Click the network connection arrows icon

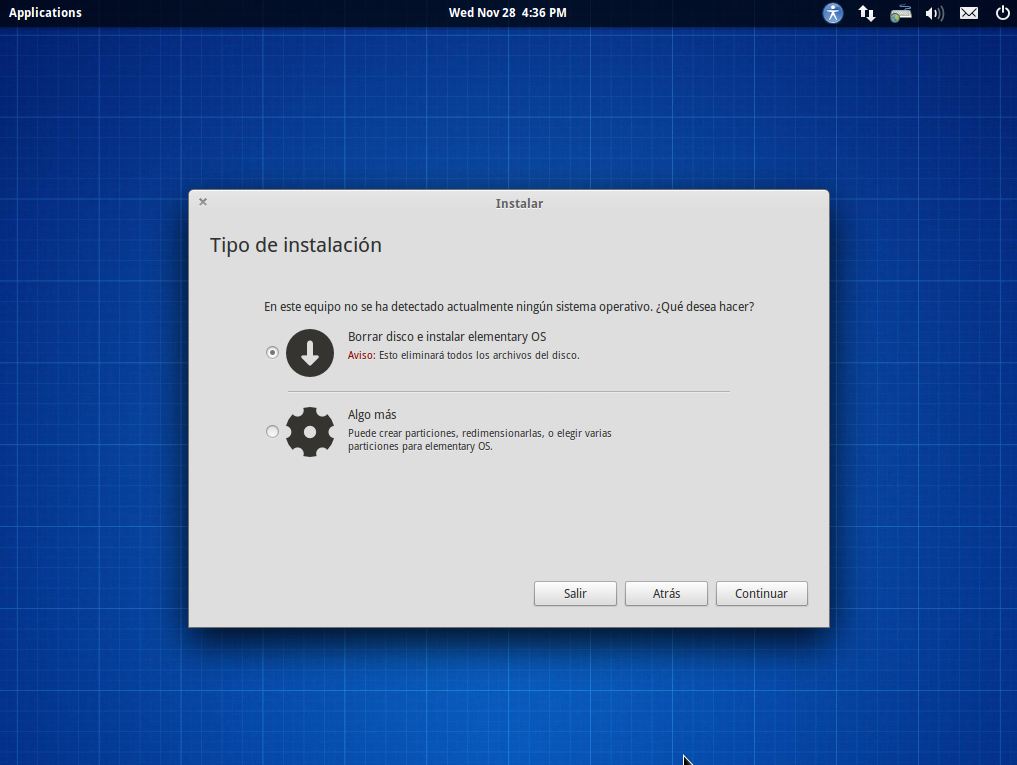click(x=867, y=13)
